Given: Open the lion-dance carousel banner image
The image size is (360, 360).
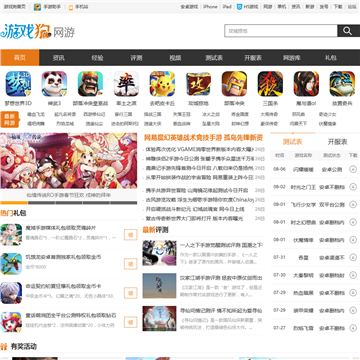Looking at the screenshot, I should pos(69,161).
